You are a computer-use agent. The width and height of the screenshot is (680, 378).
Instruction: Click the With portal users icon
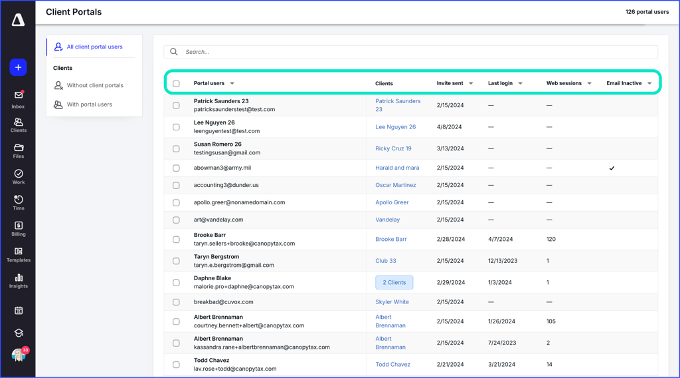(x=58, y=104)
